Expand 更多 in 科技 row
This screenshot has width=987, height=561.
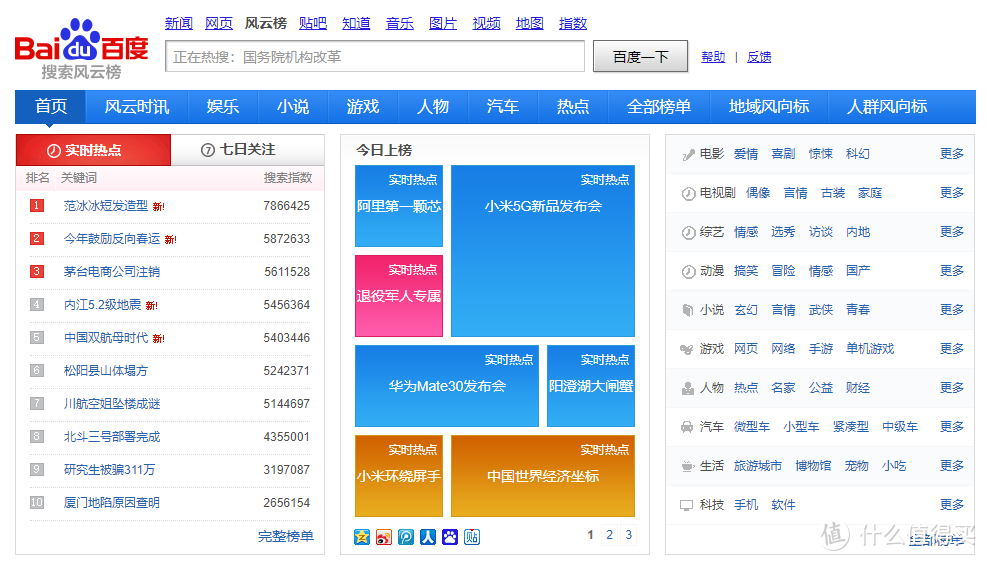pyautogui.click(x=952, y=505)
